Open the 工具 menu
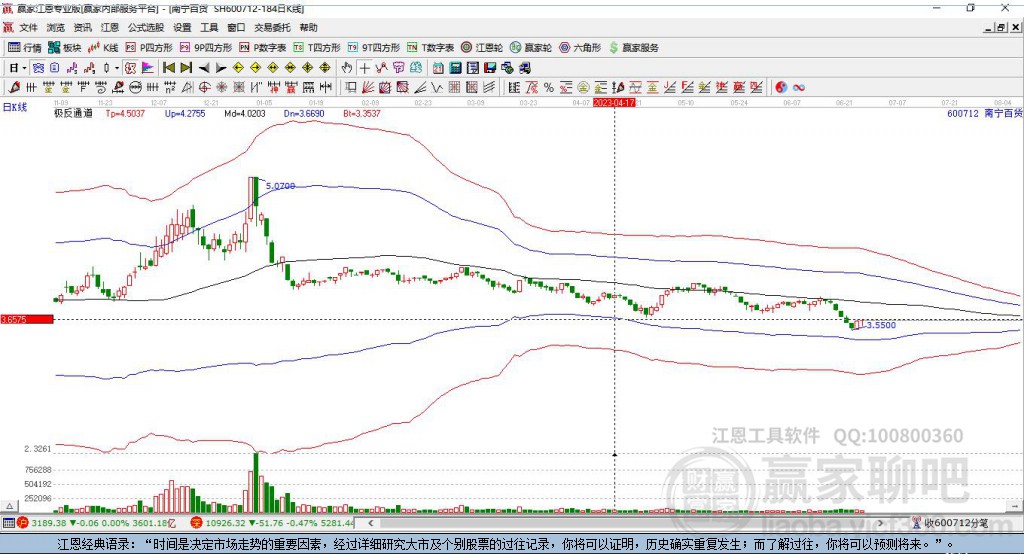 coord(209,27)
